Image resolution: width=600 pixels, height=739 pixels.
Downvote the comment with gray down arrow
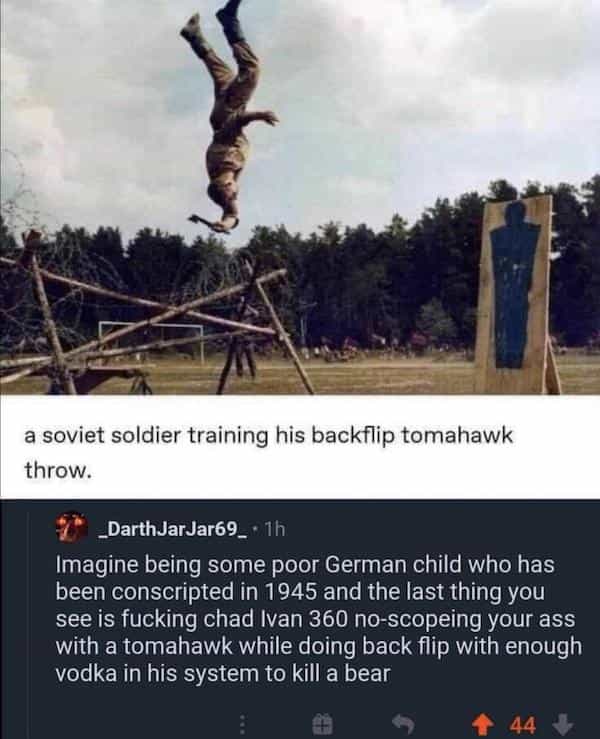pos(562,723)
